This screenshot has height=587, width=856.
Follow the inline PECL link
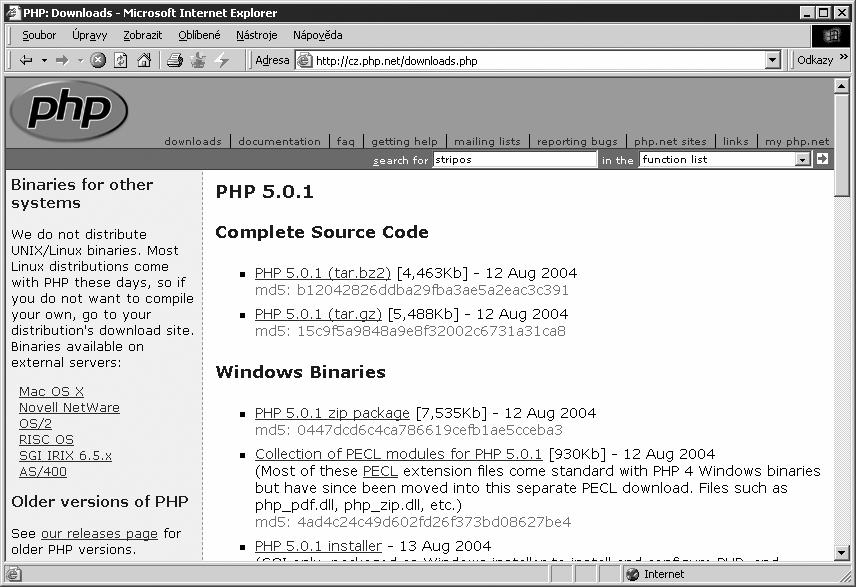pyautogui.click(x=381, y=471)
